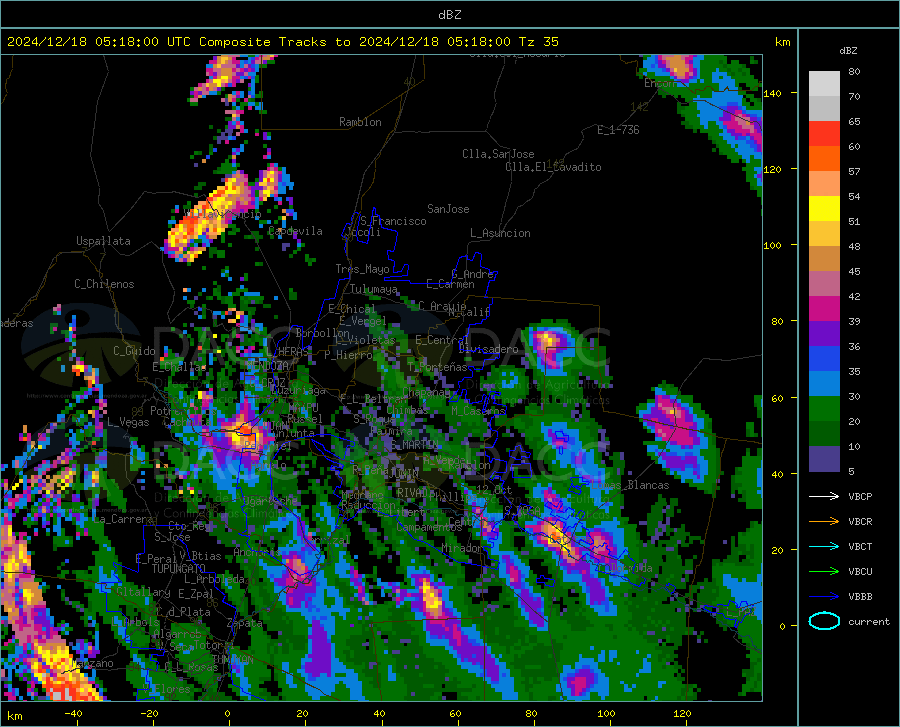Click the 120 km horizontal axis tick
Image resolution: width=900 pixels, height=727 pixels.
[682, 713]
